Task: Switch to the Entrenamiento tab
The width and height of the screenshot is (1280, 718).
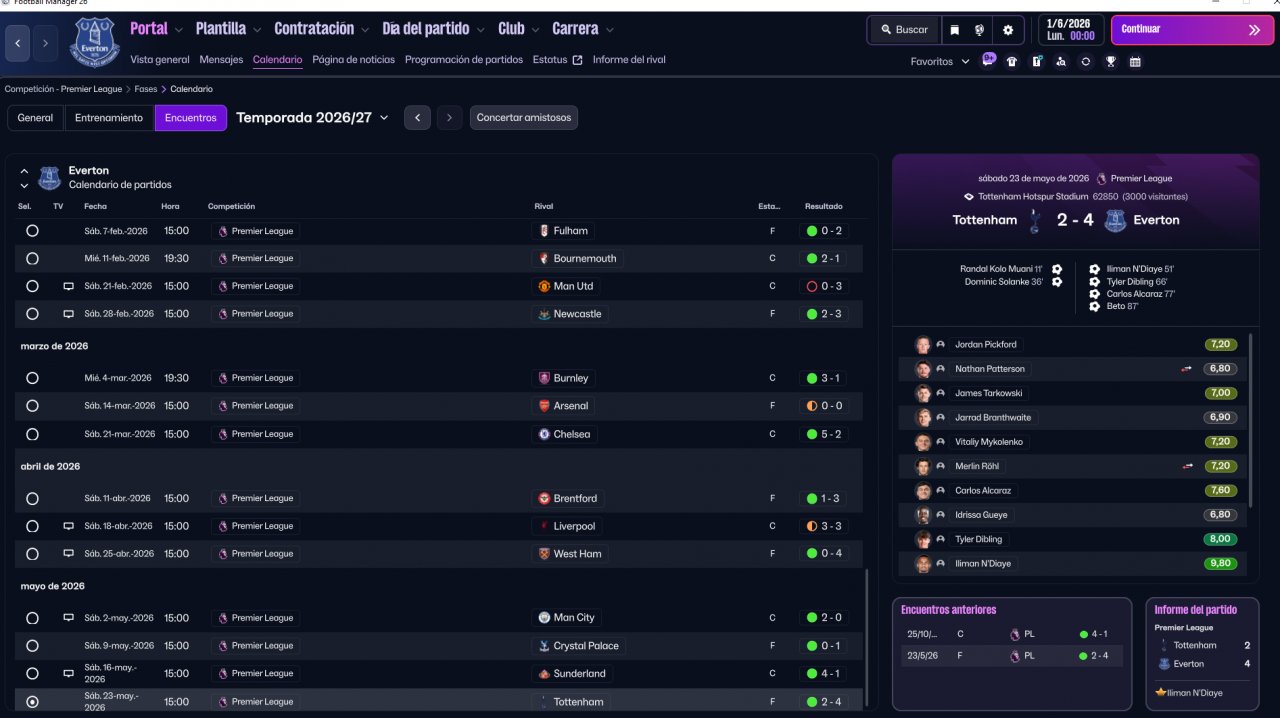Action: pyautogui.click(x=109, y=118)
